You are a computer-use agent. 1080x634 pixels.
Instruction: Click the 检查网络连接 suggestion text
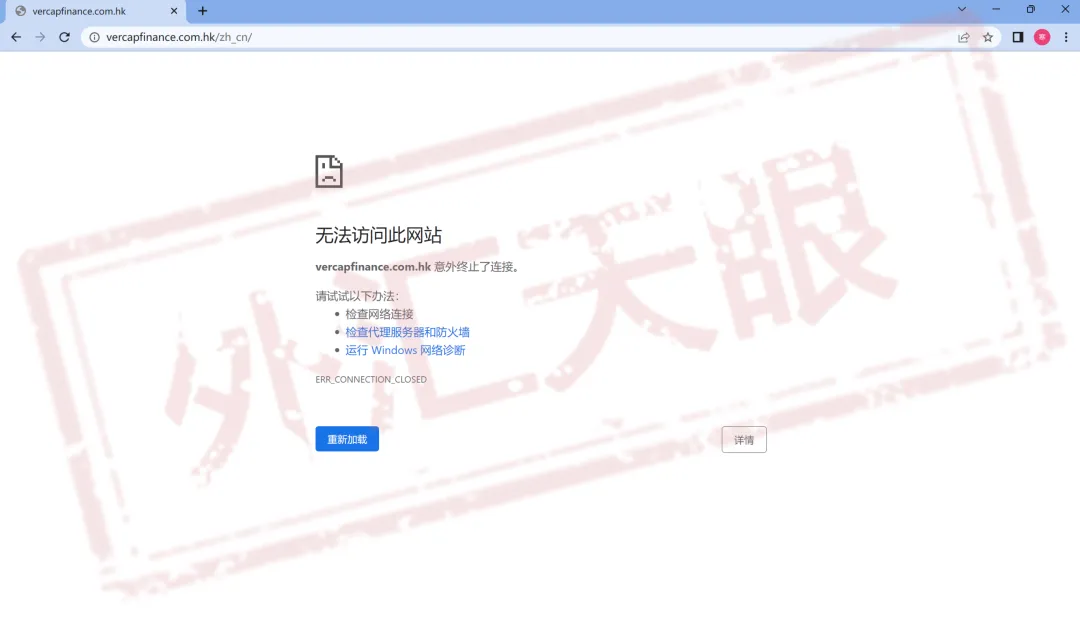point(379,314)
